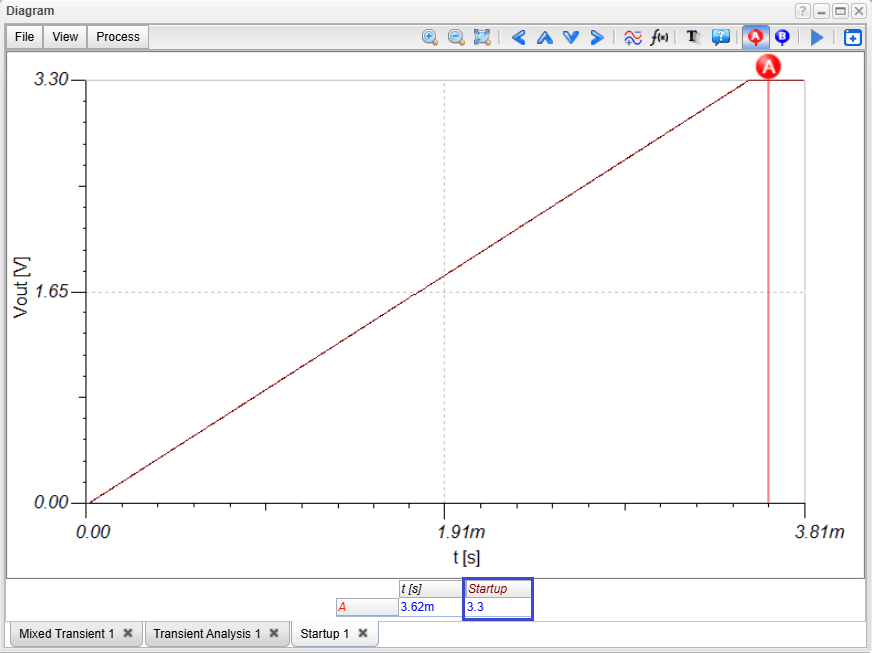Fit the plot to the window
The width and height of the screenshot is (872, 653).
pos(482,37)
